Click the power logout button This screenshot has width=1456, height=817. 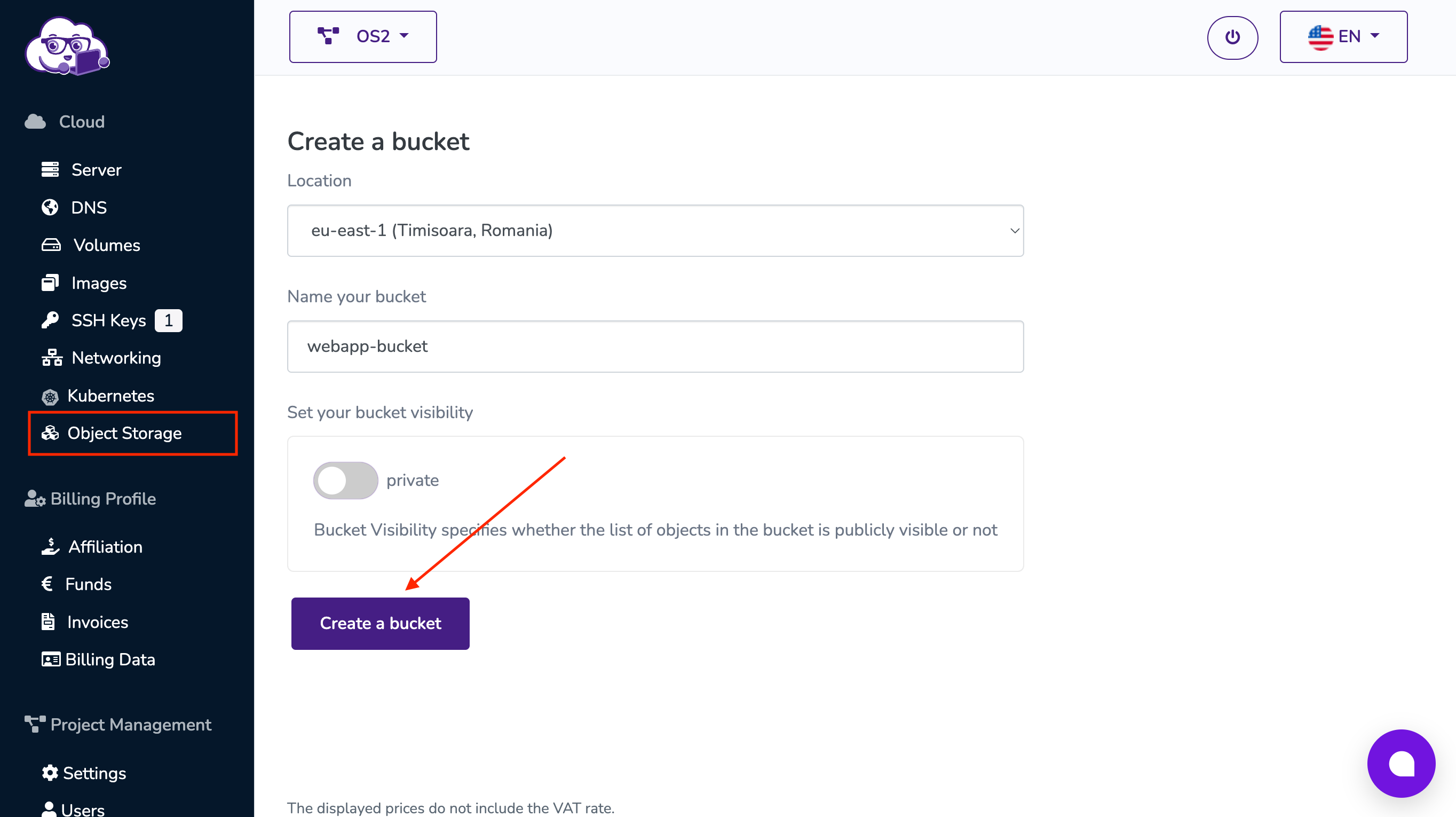pyautogui.click(x=1233, y=37)
